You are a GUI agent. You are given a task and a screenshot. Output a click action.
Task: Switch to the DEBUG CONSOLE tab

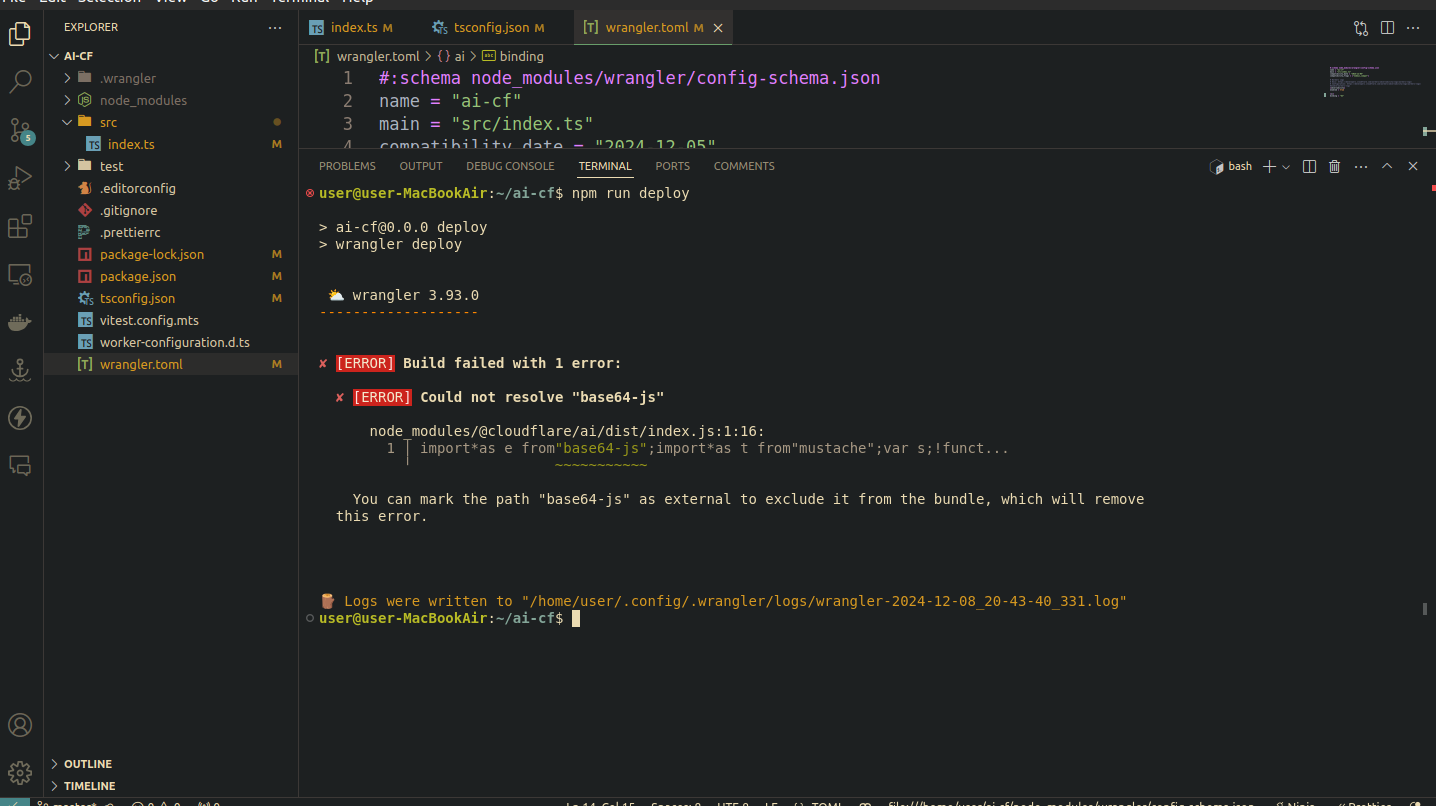pyautogui.click(x=510, y=166)
